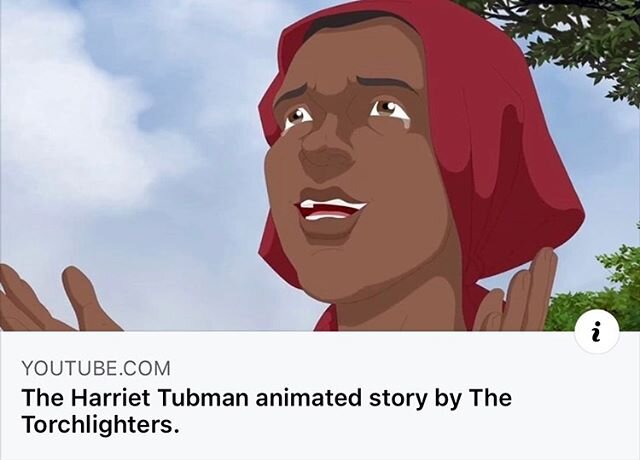Click the YOUTUBE.COM source label
The image size is (640, 460).
96,368
